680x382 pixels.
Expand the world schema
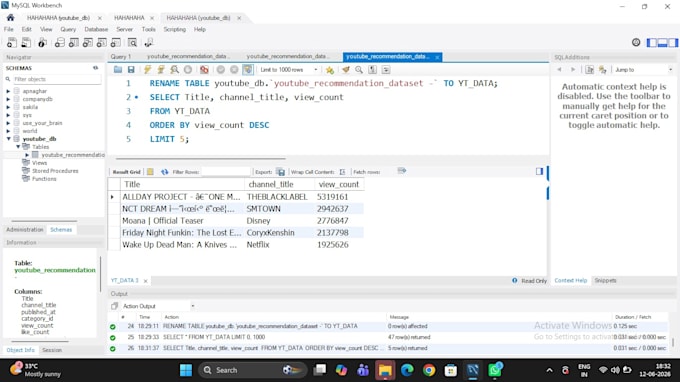pyautogui.click(x=8, y=131)
